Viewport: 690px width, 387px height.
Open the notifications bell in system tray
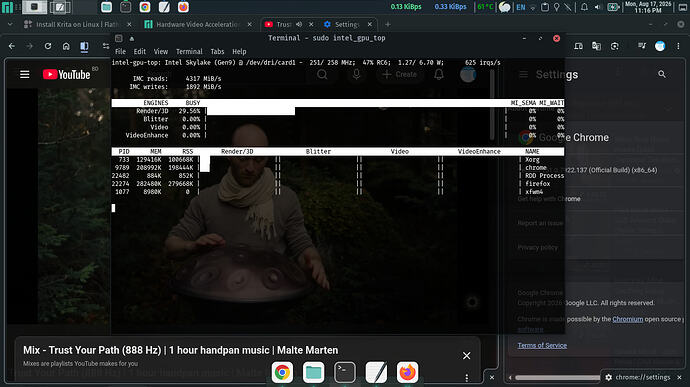point(584,7)
